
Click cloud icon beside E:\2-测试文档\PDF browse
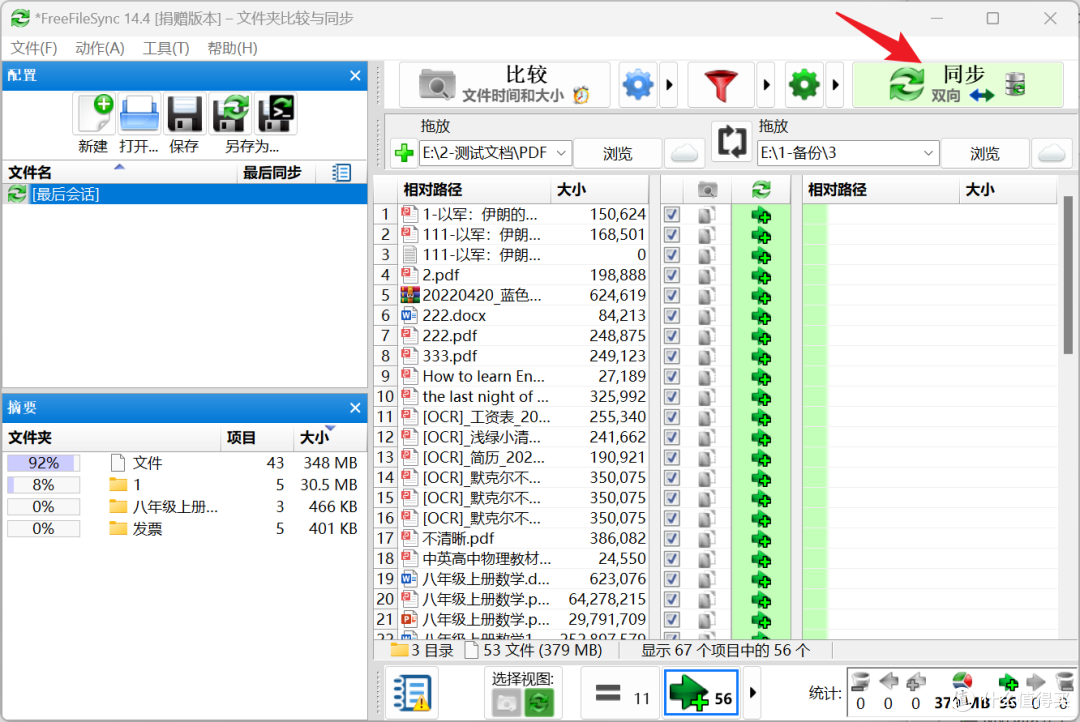coord(684,153)
